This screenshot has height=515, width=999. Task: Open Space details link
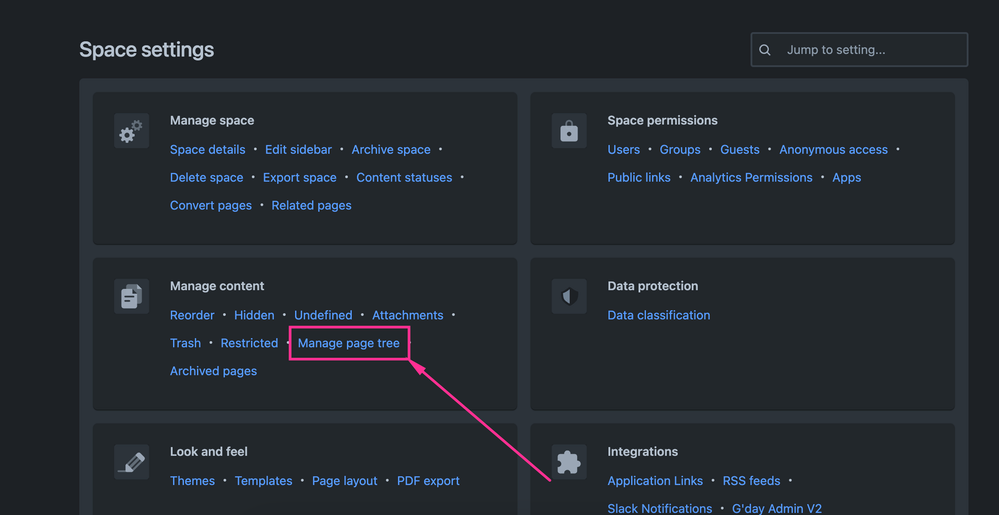pyautogui.click(x=208, y=150)
